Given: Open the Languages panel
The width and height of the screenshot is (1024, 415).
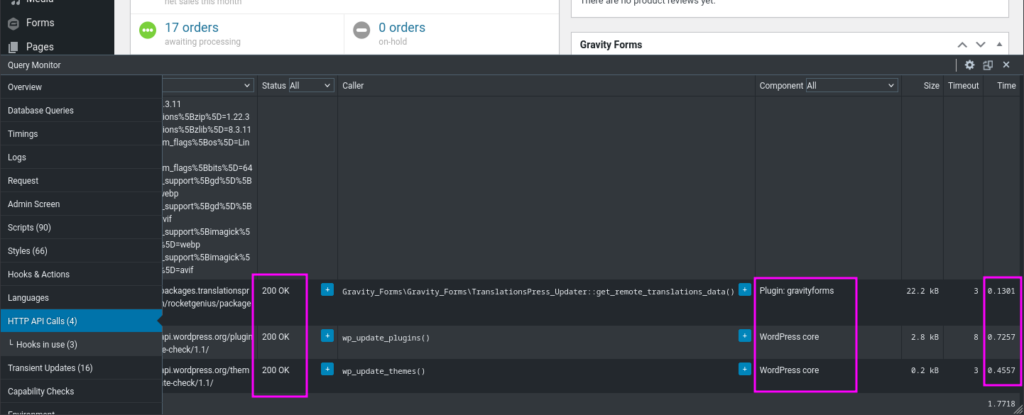Looking at the screenshot, I should point(81,298).
